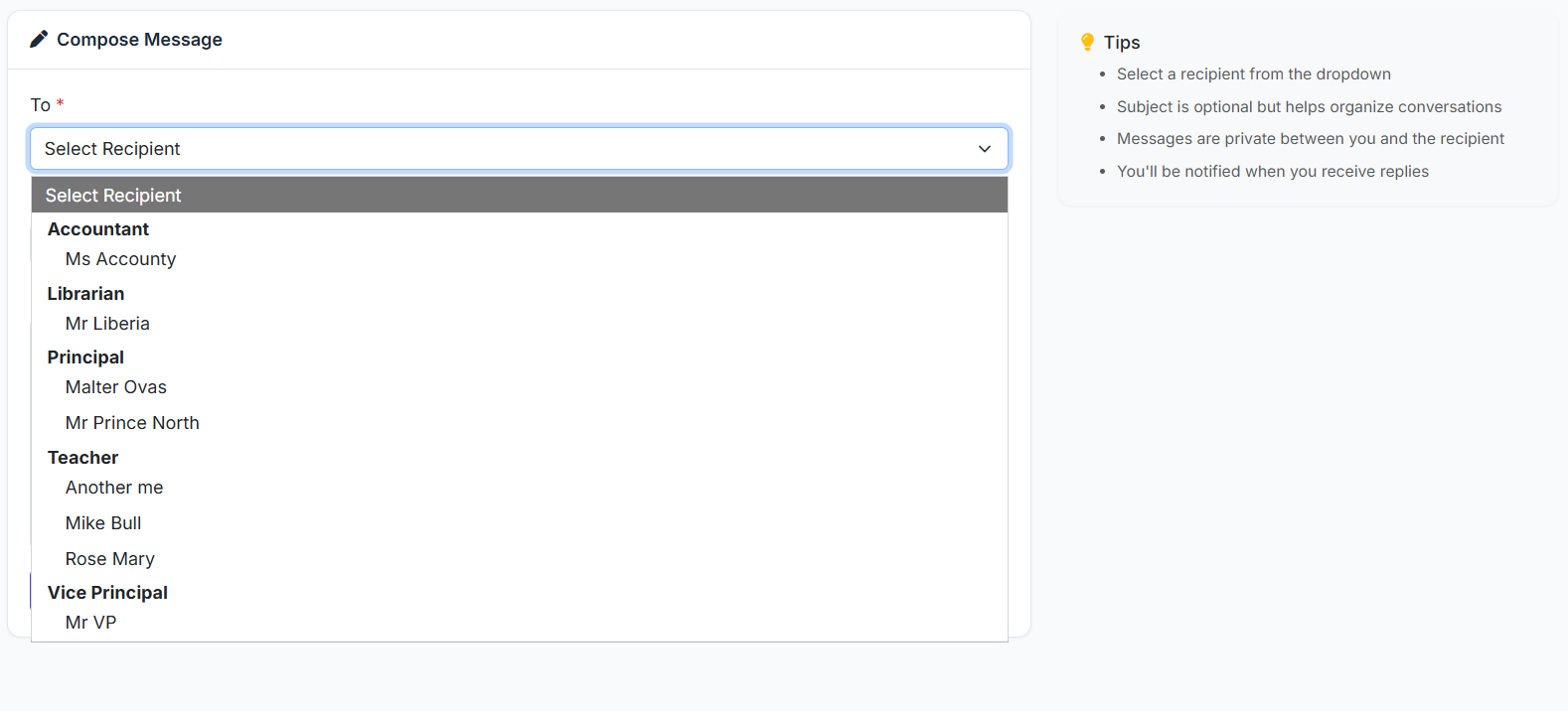Click the Select Recipient combo box field
1568x711 pixels.
497,149
